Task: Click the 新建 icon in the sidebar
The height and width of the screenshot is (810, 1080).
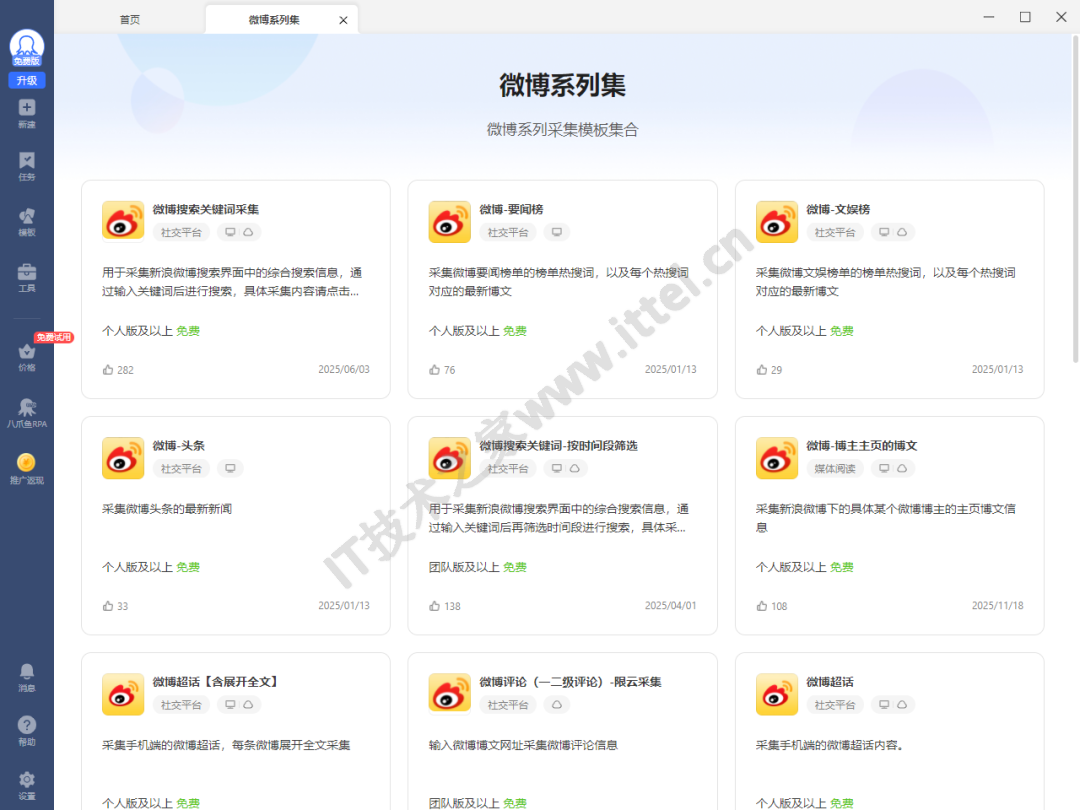Action: pos(27,109)
